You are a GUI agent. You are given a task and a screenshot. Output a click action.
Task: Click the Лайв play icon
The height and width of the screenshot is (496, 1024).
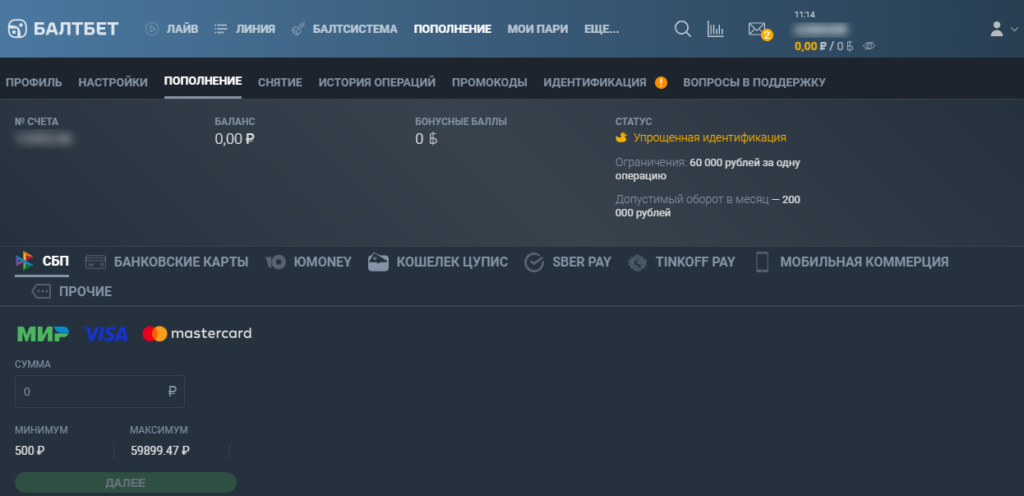click(152, 29)
